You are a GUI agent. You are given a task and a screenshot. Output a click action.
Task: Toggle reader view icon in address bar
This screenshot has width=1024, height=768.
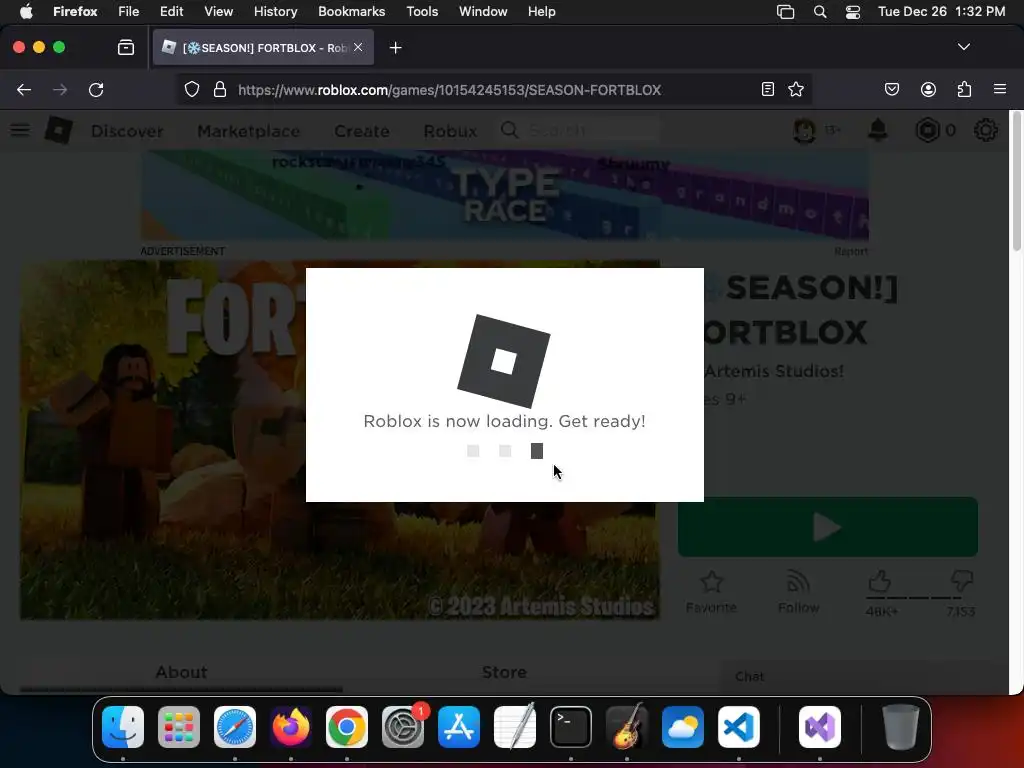768,89
